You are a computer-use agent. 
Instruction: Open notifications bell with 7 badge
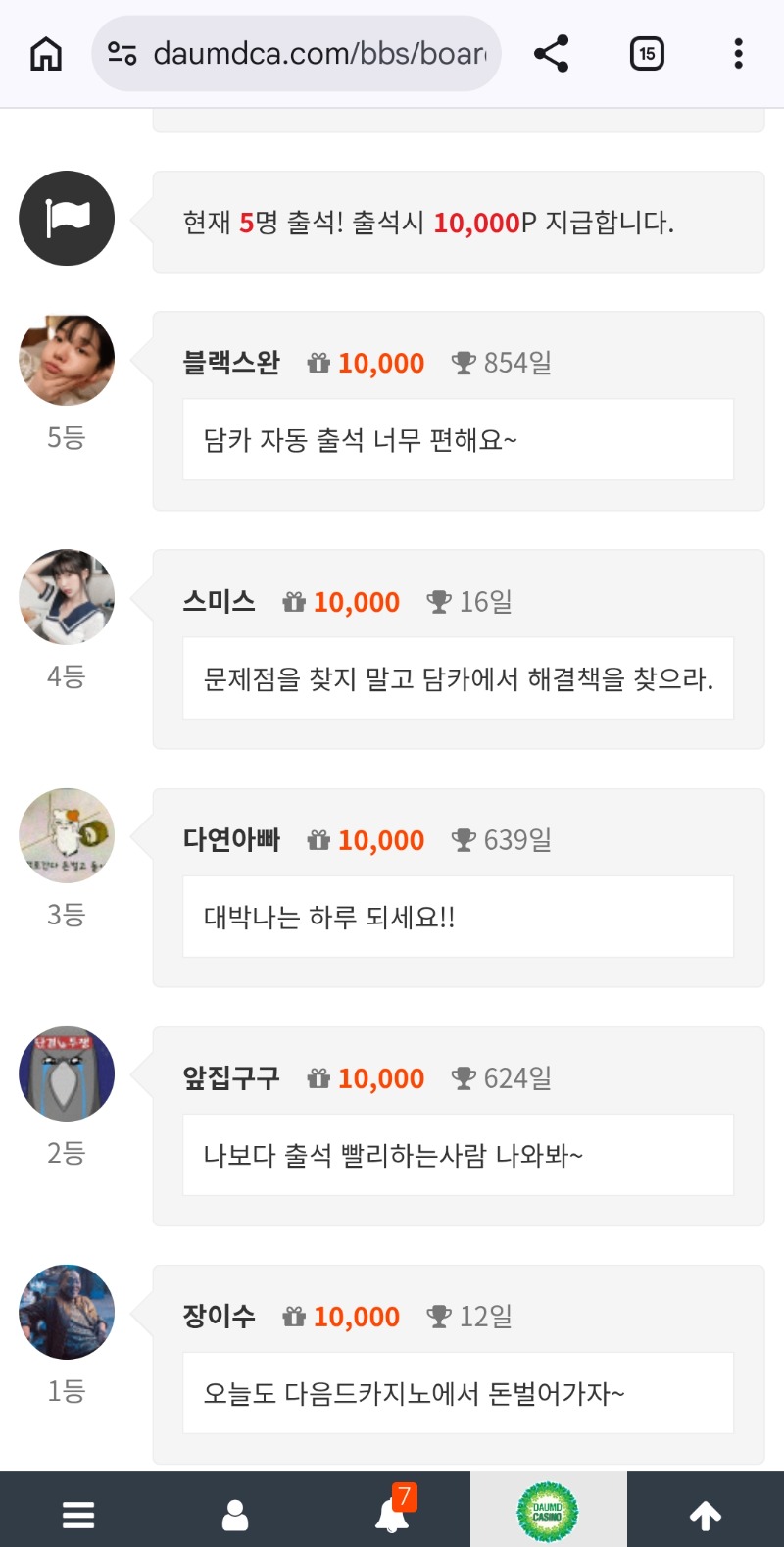point(392,1515)
